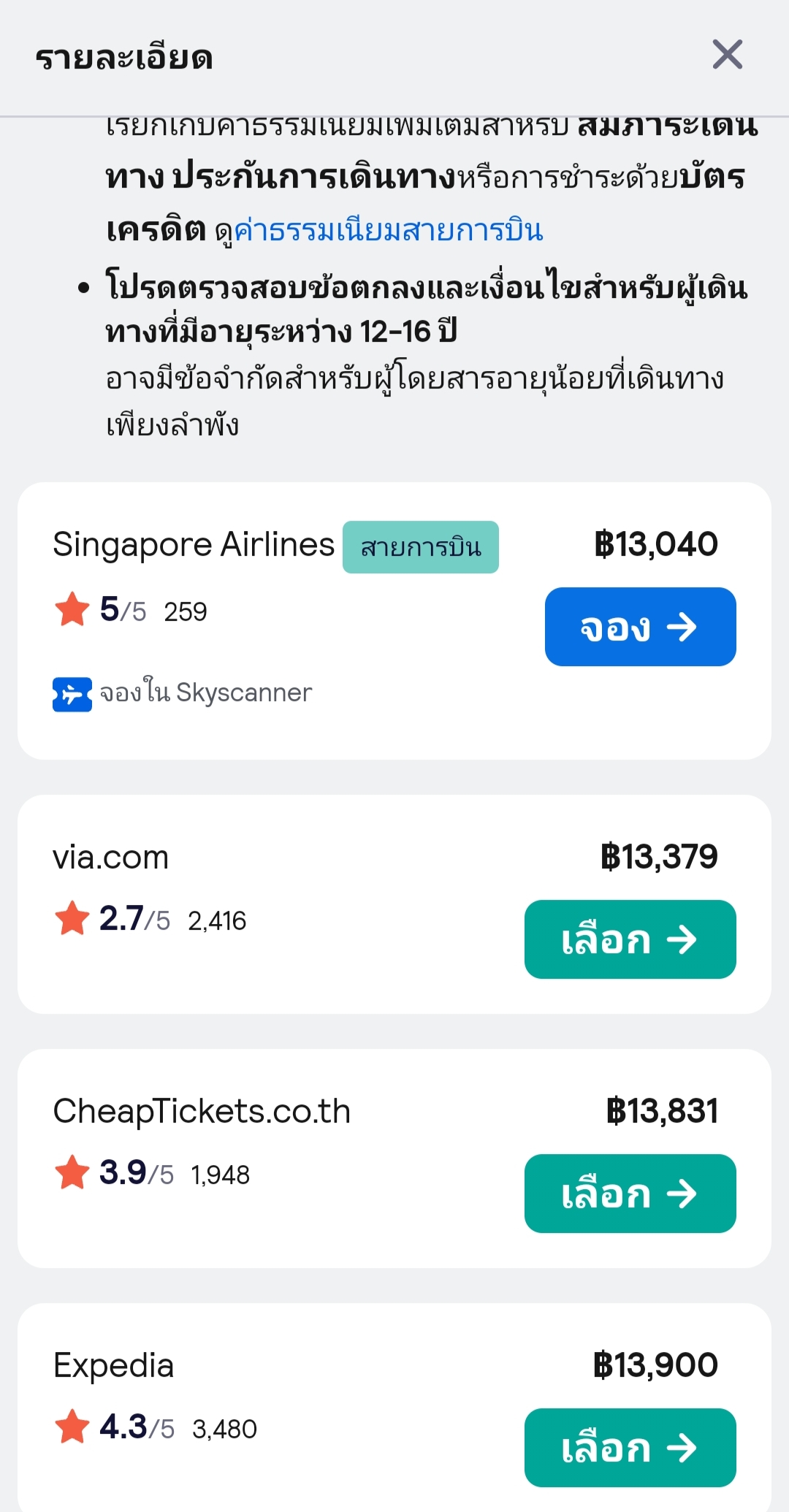Tap the CheapTickets.co.th rating star icon

(72, 1172)
